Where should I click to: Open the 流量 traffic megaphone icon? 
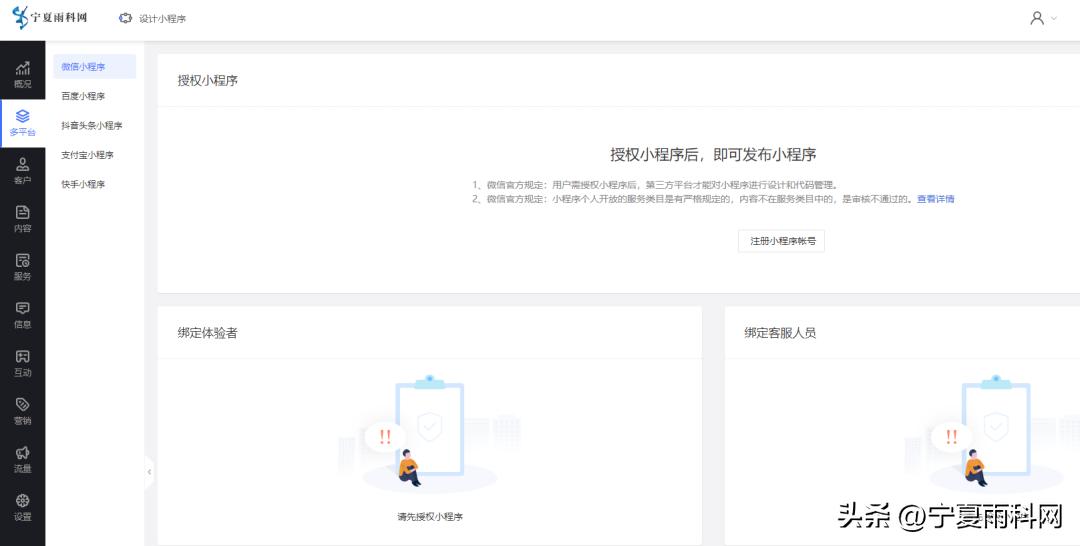[x=22, y=459]
